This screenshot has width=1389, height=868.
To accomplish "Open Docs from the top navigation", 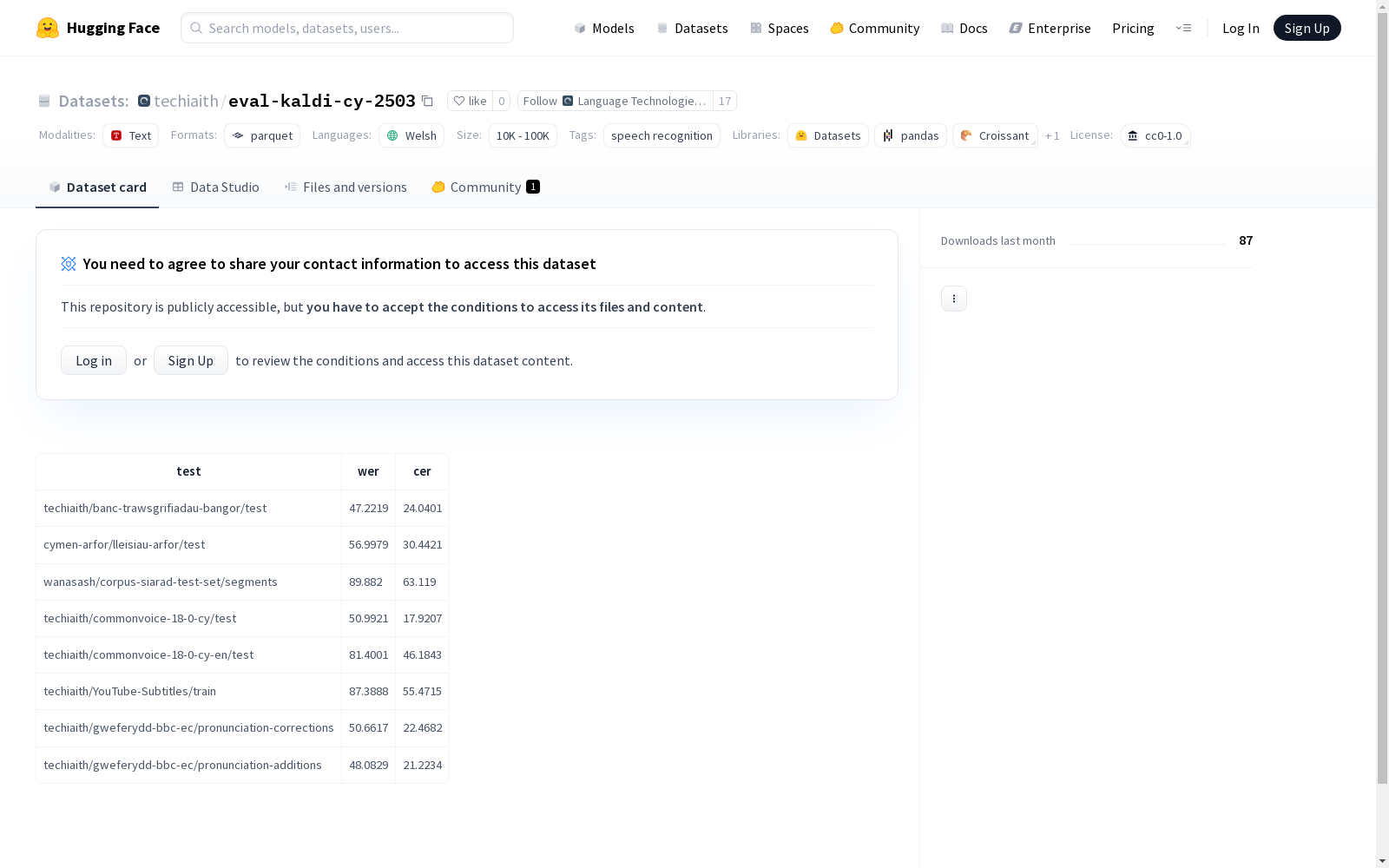I will coord(964,28).
